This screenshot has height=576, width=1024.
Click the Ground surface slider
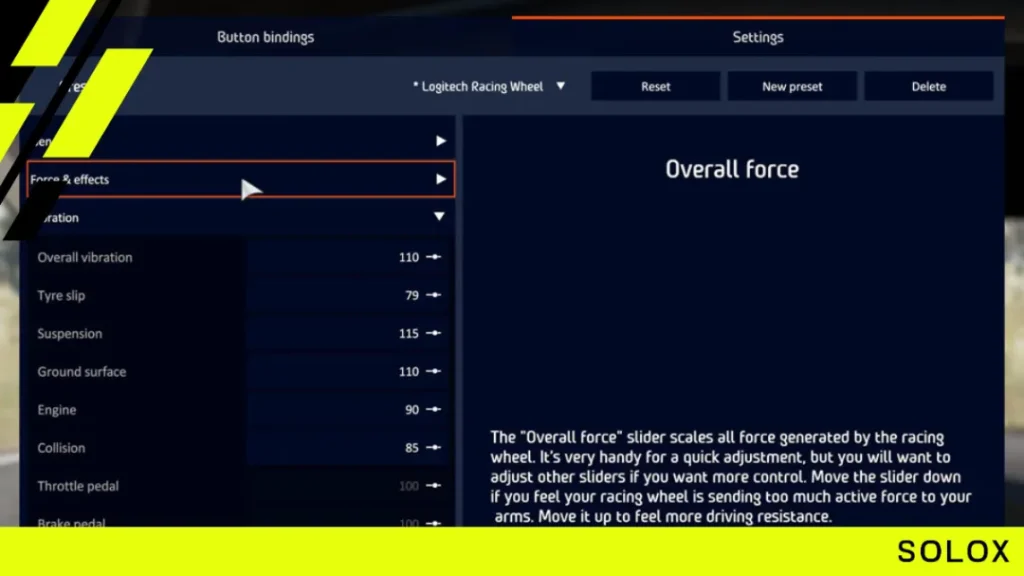pos(434,372)
